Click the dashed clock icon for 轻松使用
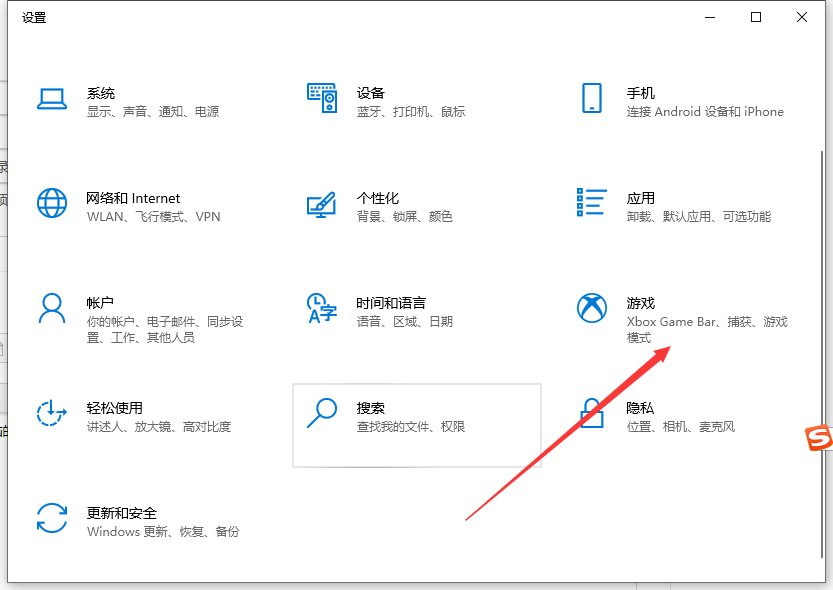833x590 pixels. pos(52,412)
